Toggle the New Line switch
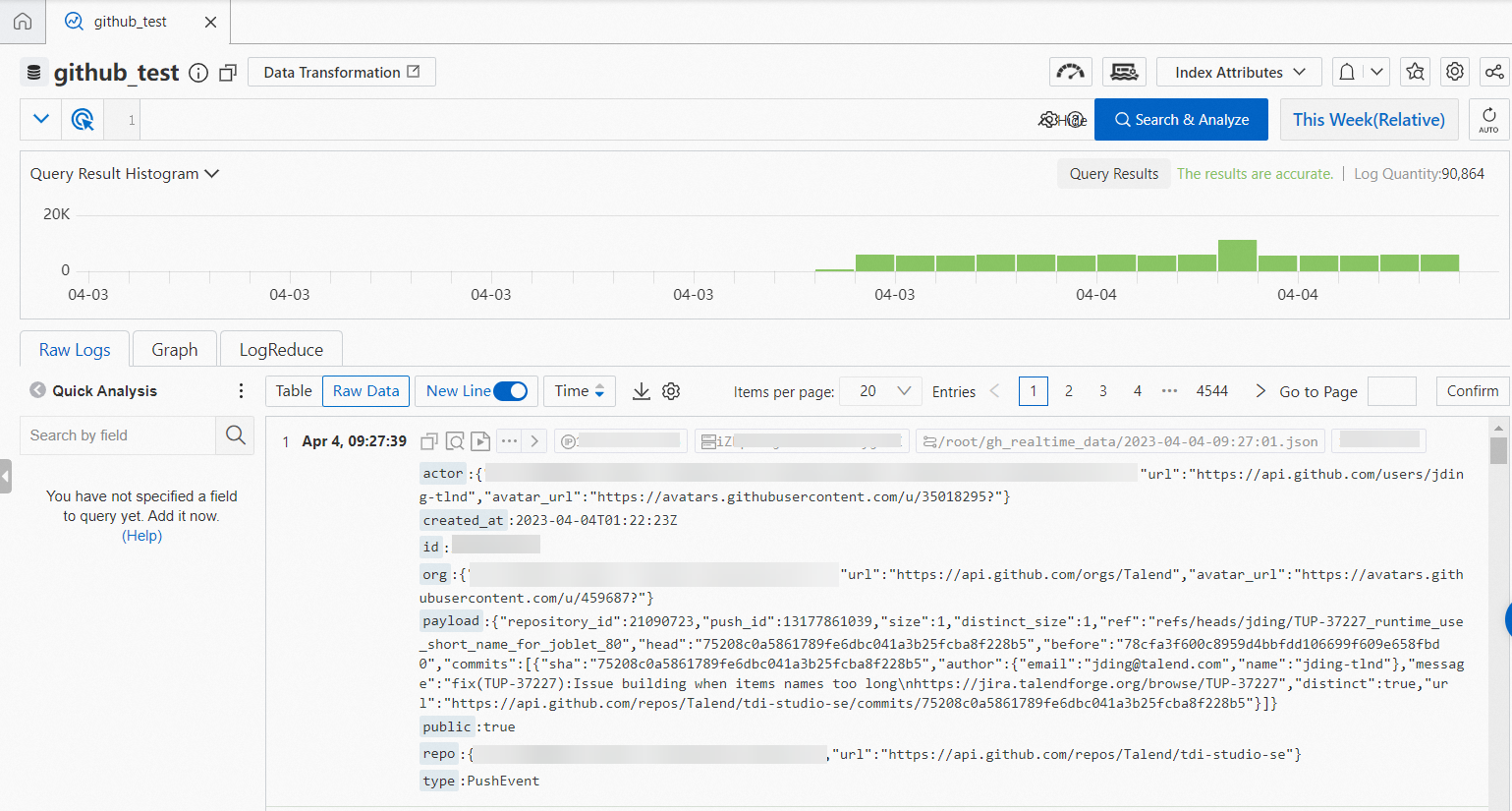This screenshot has height=811, width=1512. point(511,391)
